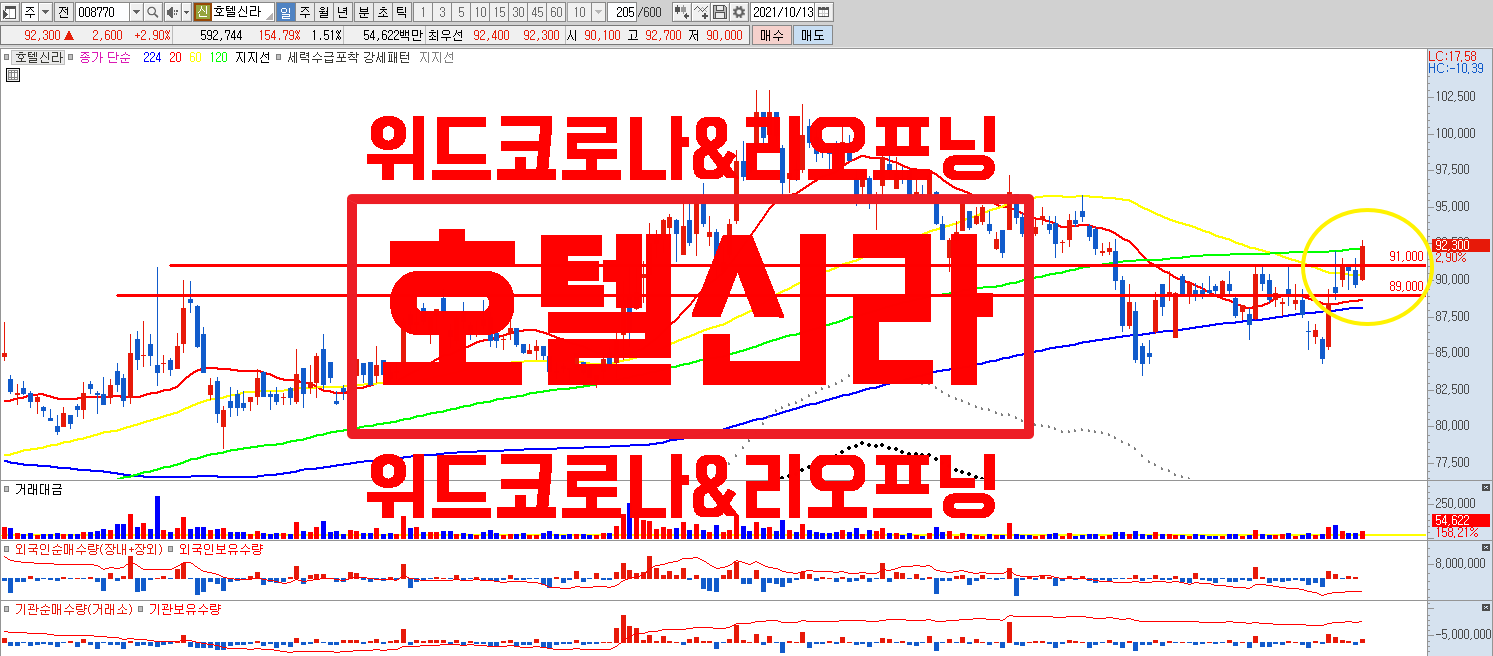
Task: Click the yellow 60 moving average value
Action: pos(195,57)
